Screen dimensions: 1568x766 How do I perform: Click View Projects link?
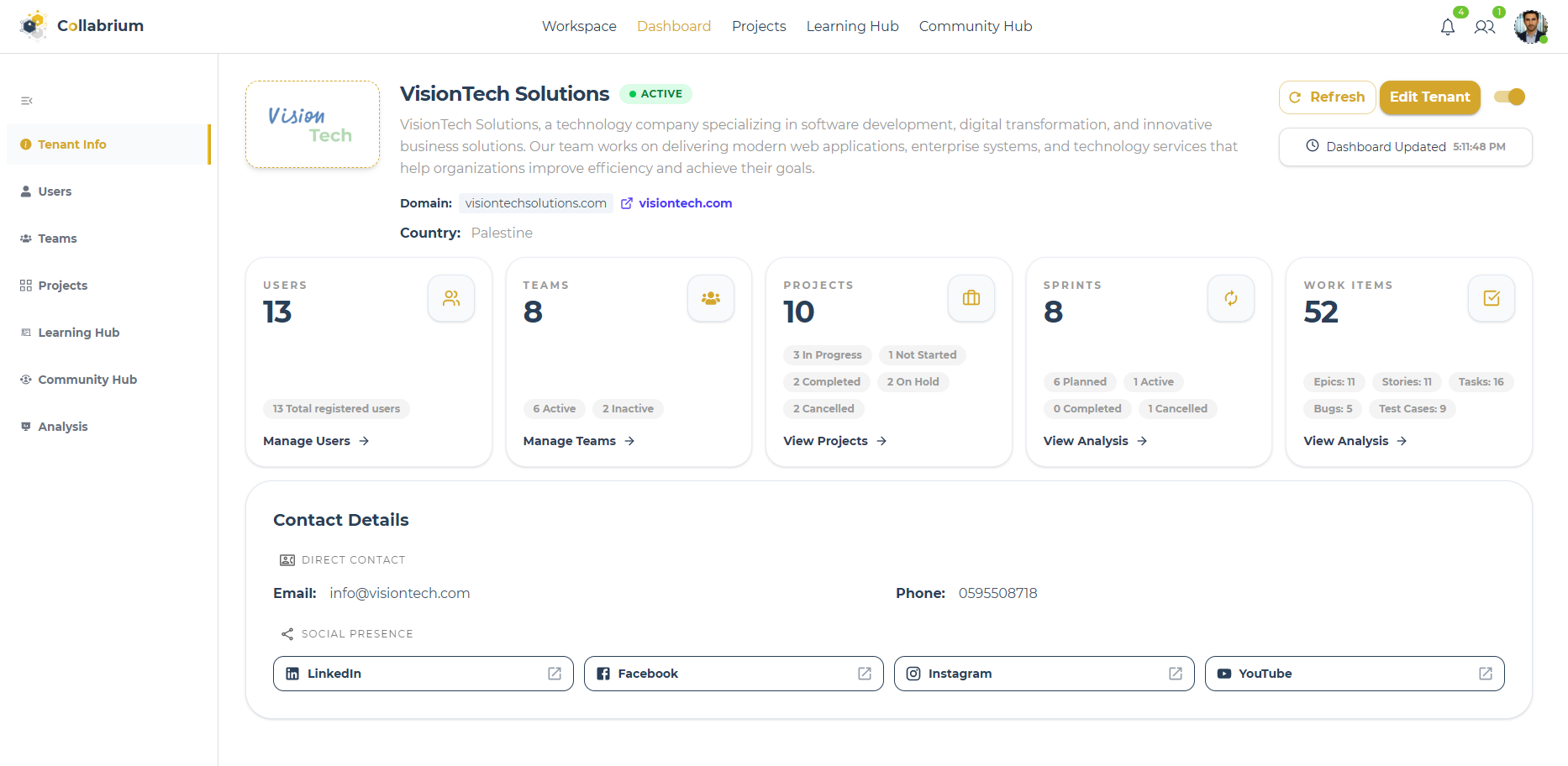pos(835,441)
